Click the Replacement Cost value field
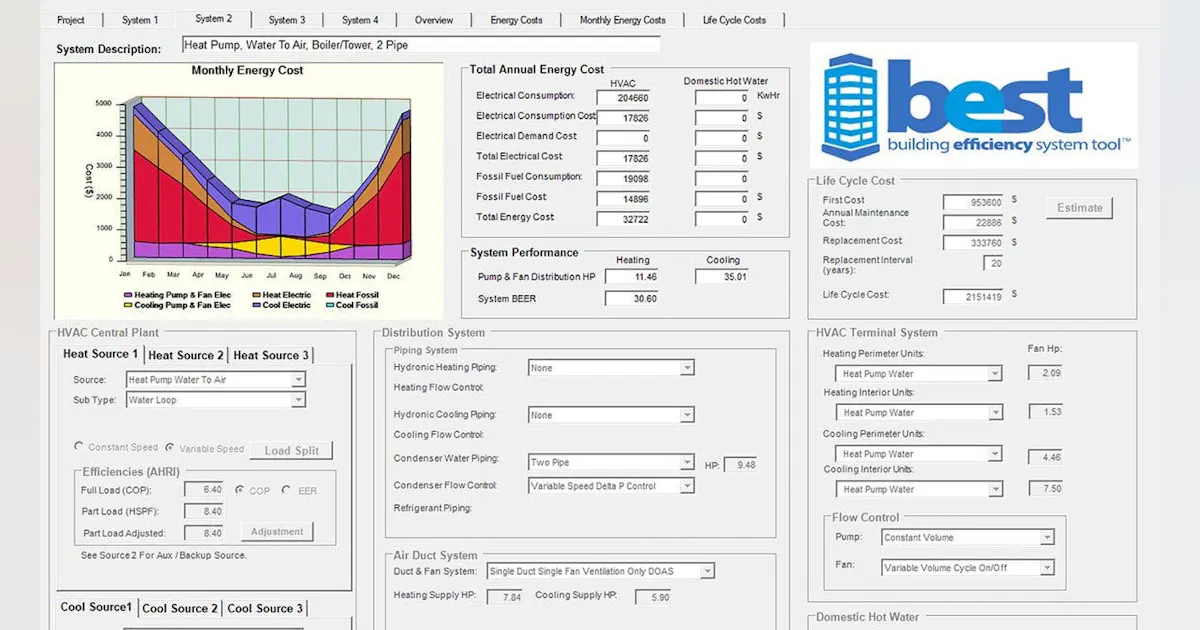The height and width of the screenshot is (630, 1200). pos(974,242)
